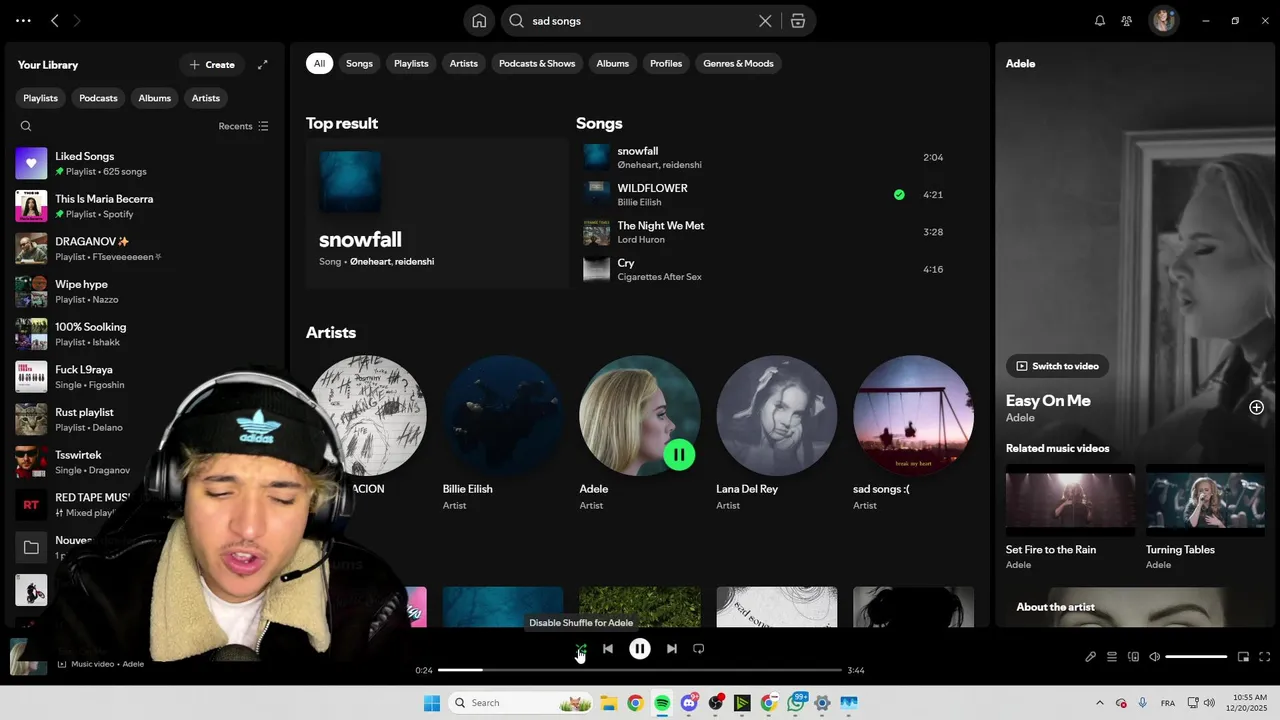Viewport: 1280px width, 720px height.
Task: Open Windows Start menu
Action: pyautogui.click(x=432, y=703)
